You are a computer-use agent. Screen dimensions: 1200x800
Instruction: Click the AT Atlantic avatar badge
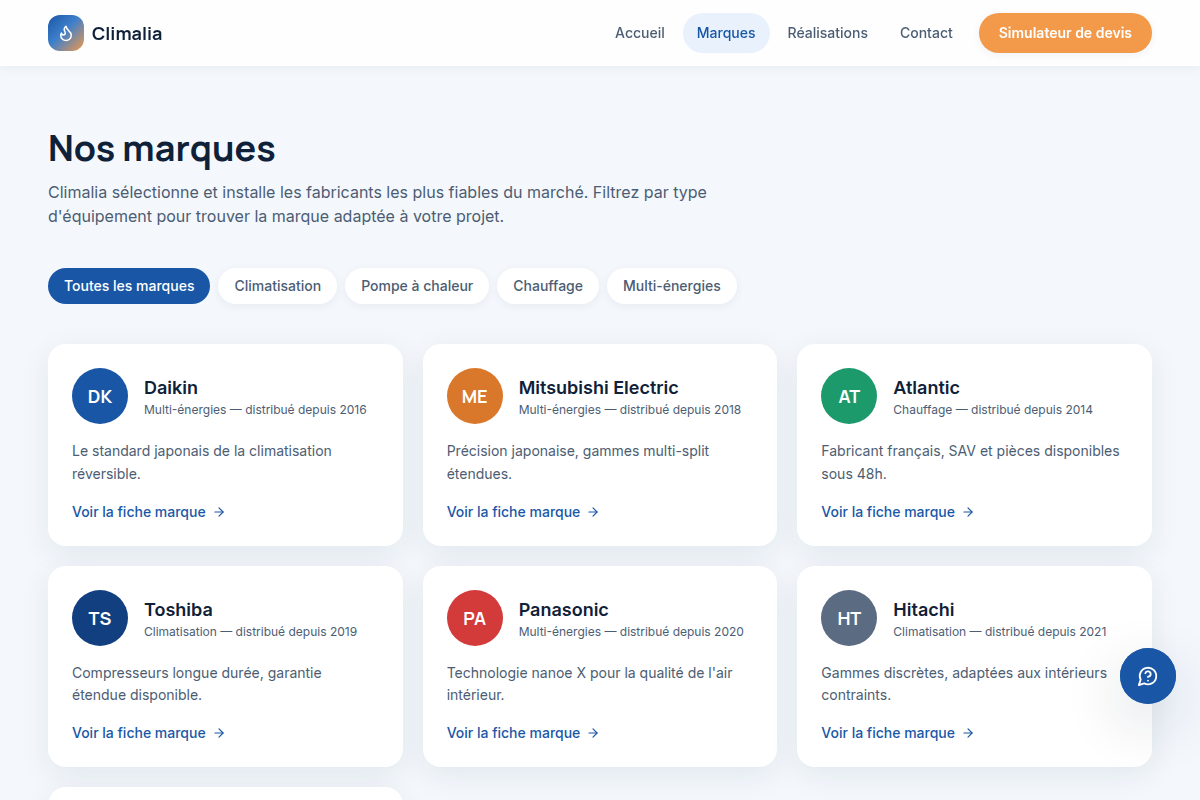point(849,396)
